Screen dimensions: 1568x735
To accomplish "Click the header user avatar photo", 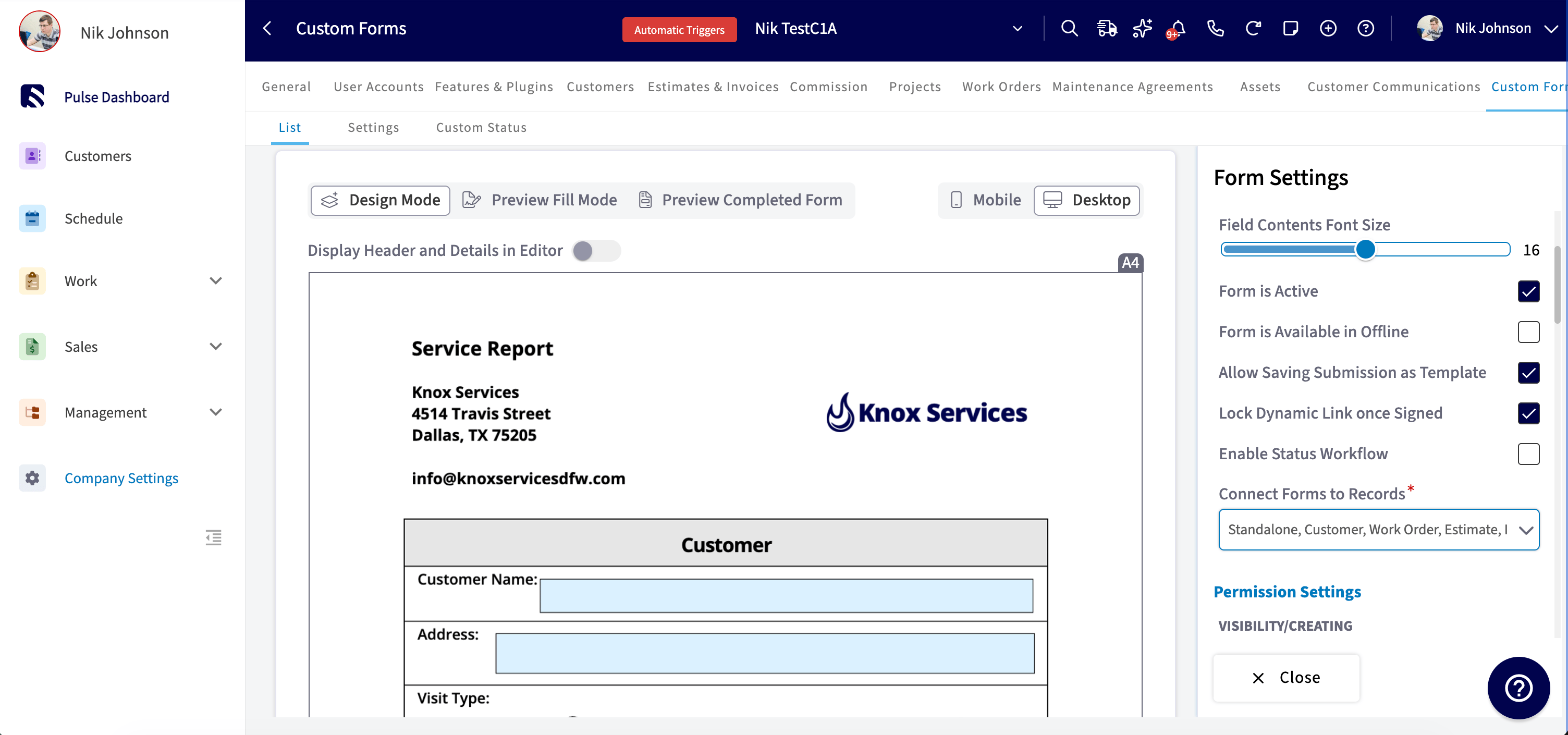I will coord(1430,29).
